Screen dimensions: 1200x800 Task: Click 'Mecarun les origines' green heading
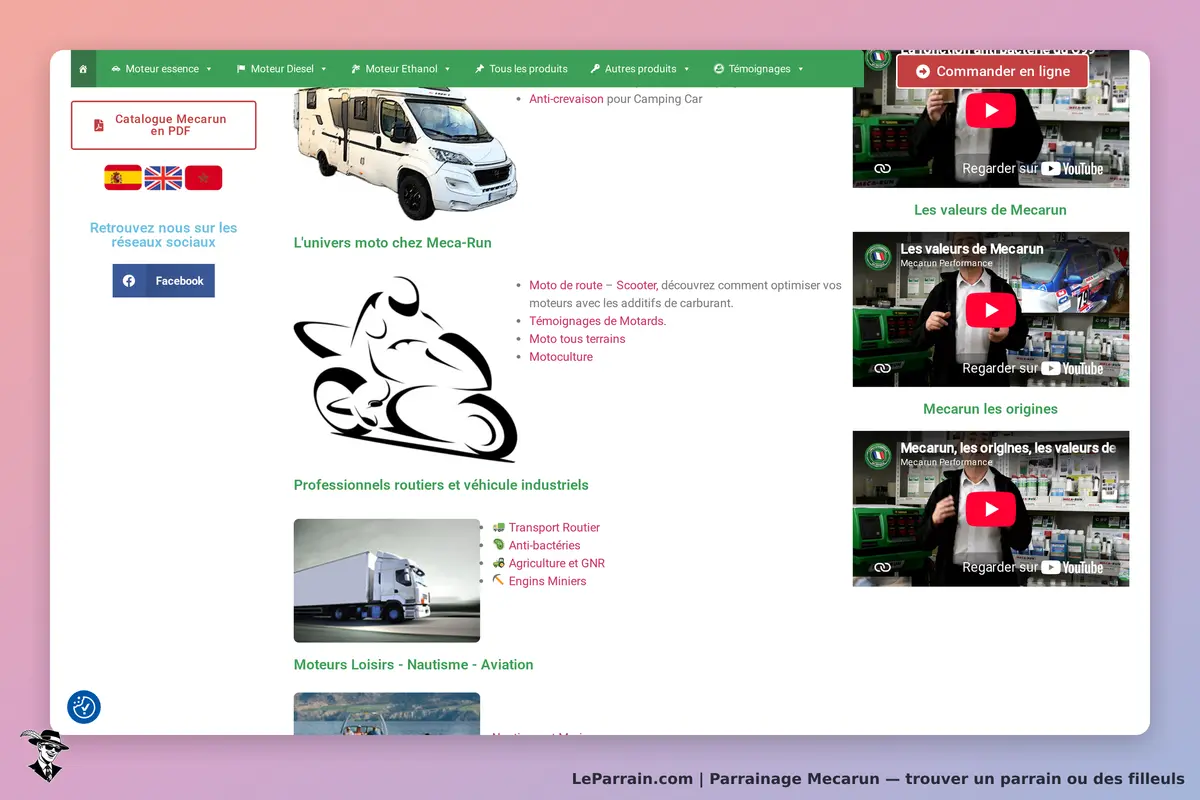tap(990, 409)
